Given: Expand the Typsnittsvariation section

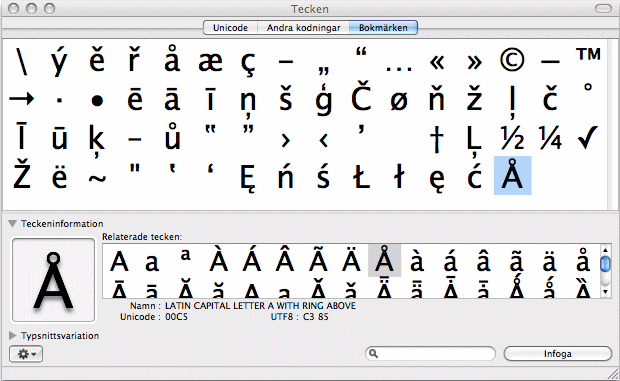Looking at the screenshot, I should click(x=13, y=336).
